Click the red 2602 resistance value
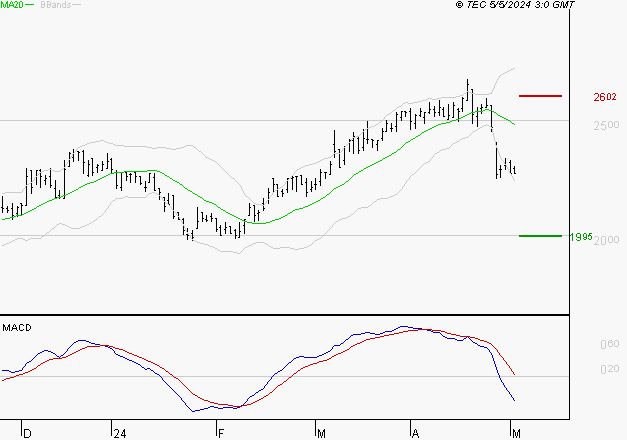Image resolution: width=627 pixels, height=440 pixels. (x=605, y=97)
